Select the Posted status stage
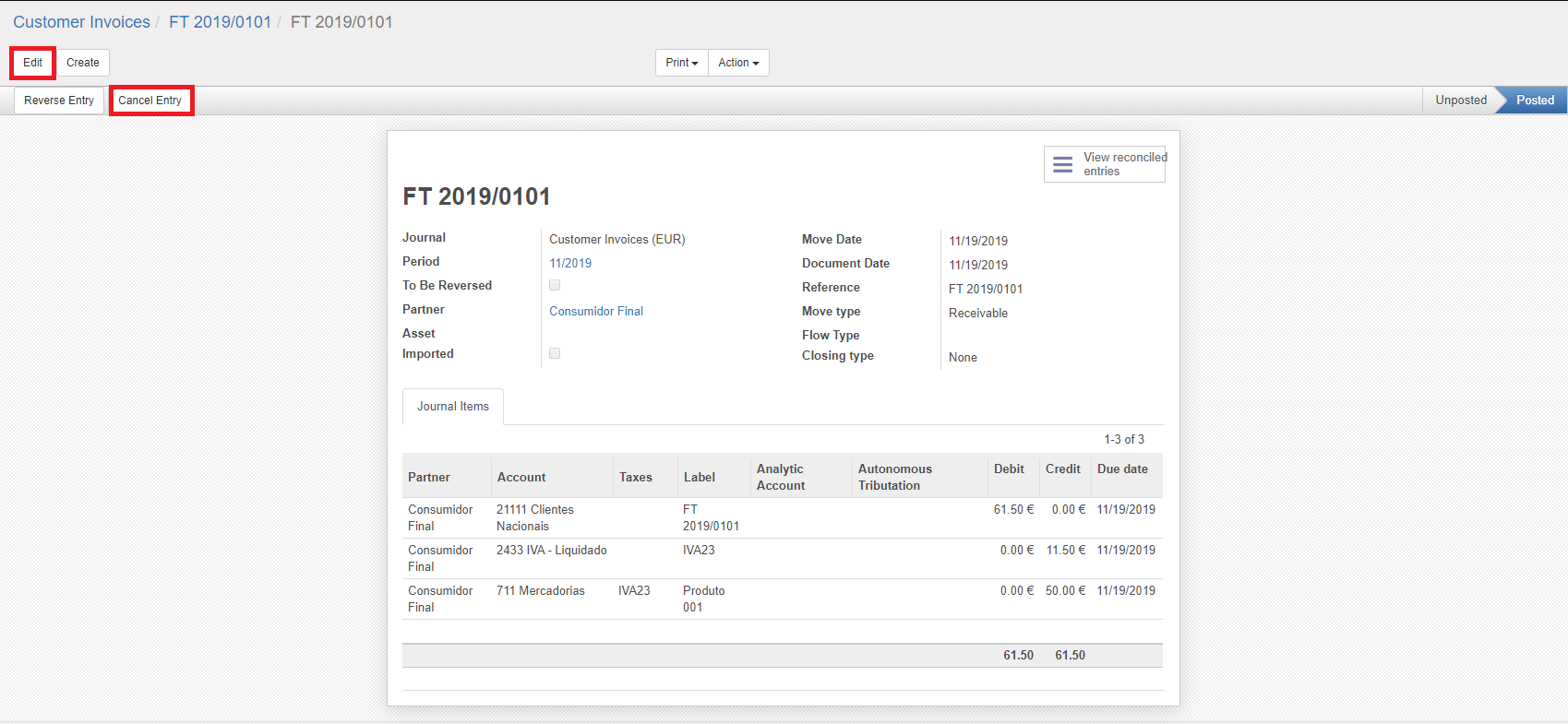Image resolution: width=1568 pixels, height=724 pixels. [1534, 101]
